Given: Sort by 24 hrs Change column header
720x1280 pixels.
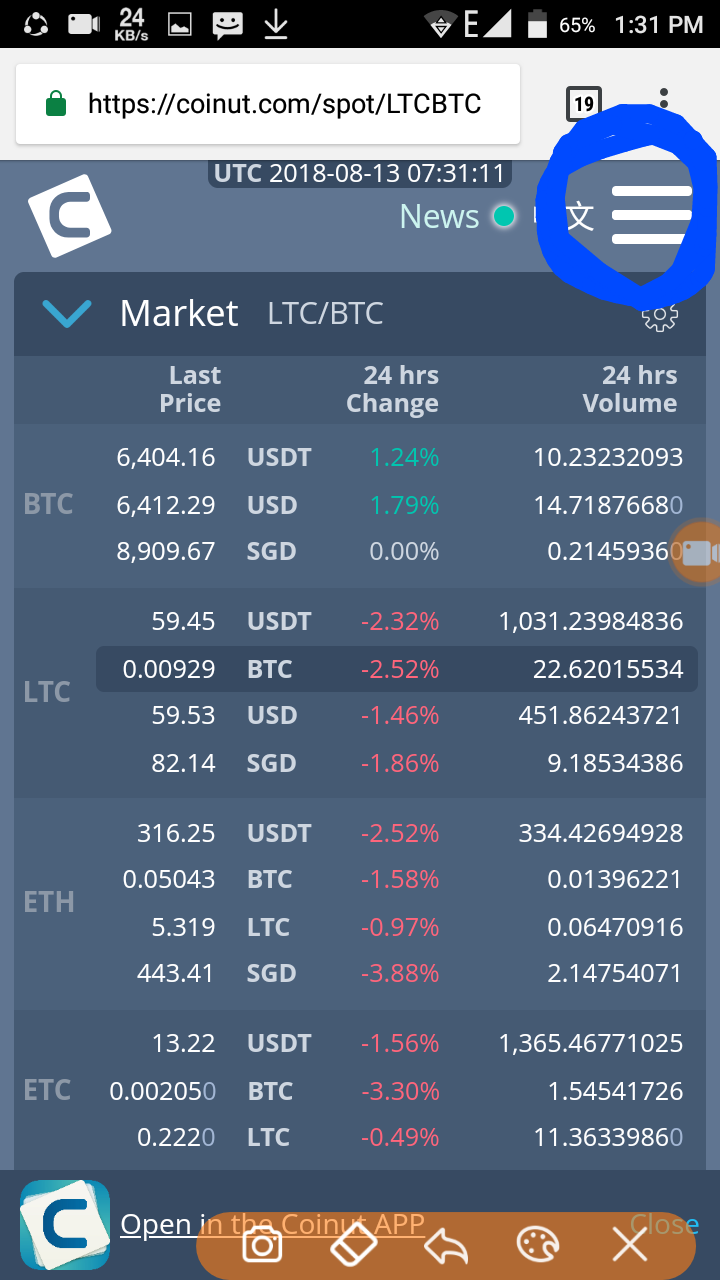Looking at the screenshot, I should [392, 389].
